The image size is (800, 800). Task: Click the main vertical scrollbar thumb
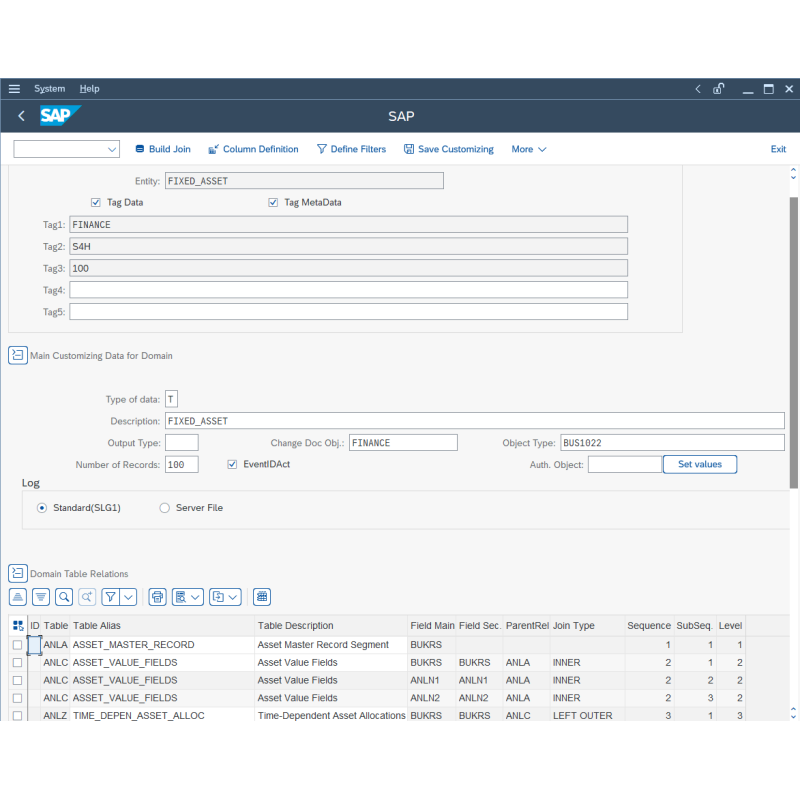tap(794, 343)
